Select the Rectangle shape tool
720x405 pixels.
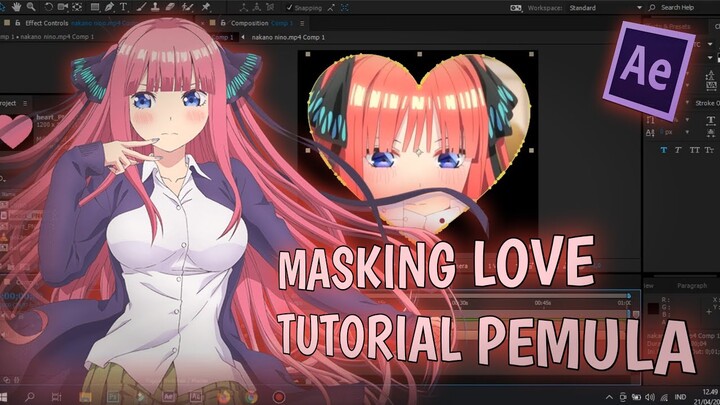click(95, 7)
